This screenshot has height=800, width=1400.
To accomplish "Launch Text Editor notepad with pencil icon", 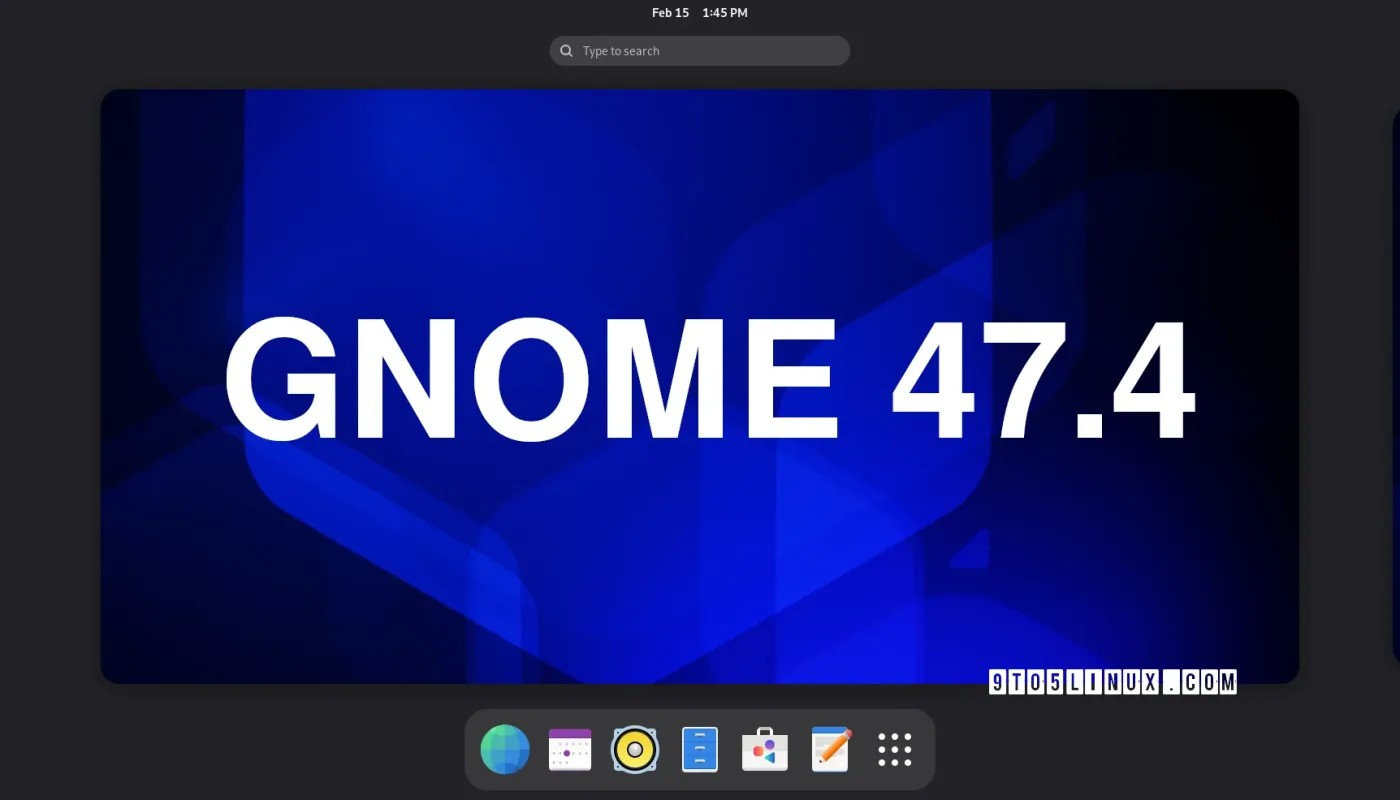I will 830,750.
